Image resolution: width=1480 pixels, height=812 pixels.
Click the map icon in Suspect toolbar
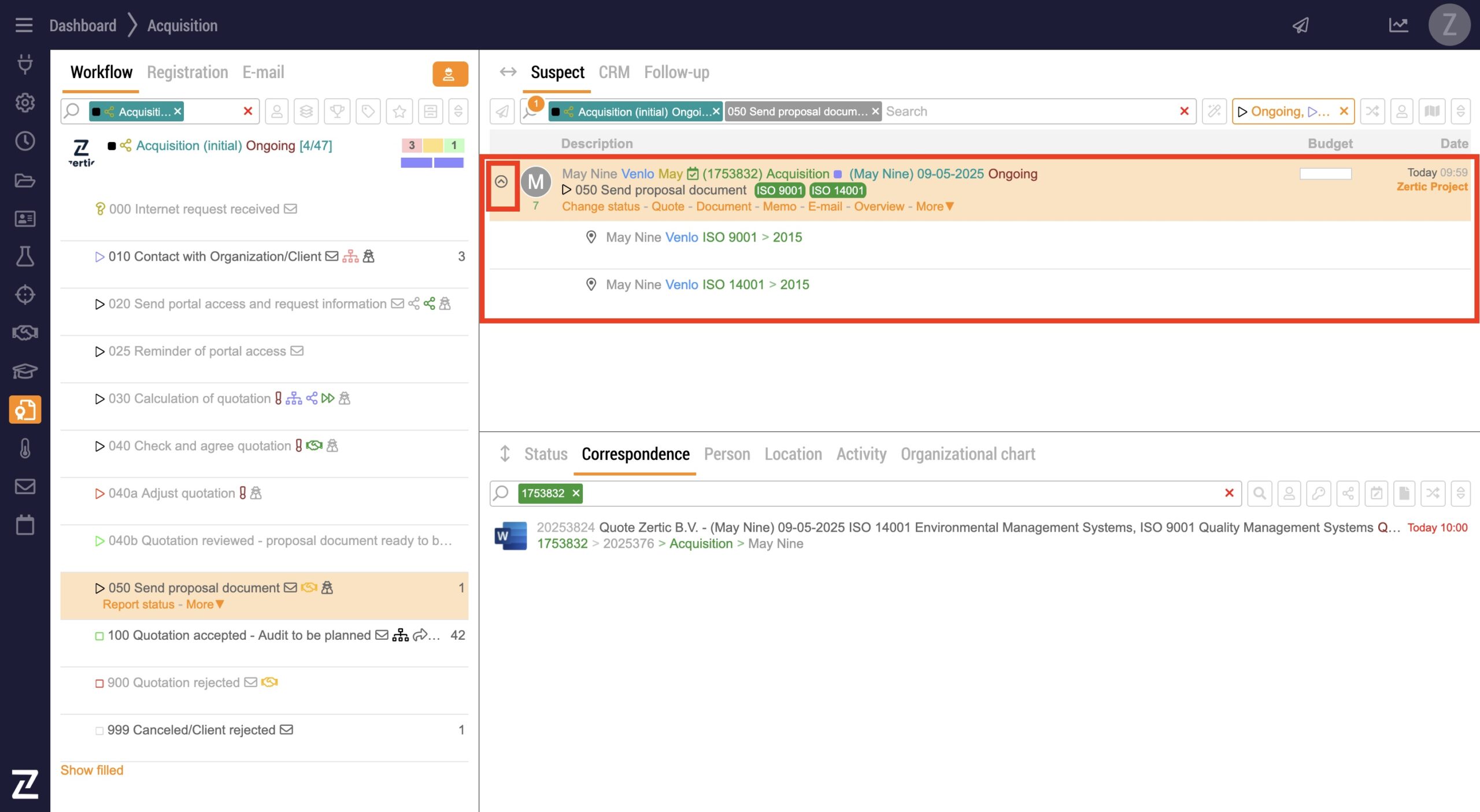[x=1432, y=112]
